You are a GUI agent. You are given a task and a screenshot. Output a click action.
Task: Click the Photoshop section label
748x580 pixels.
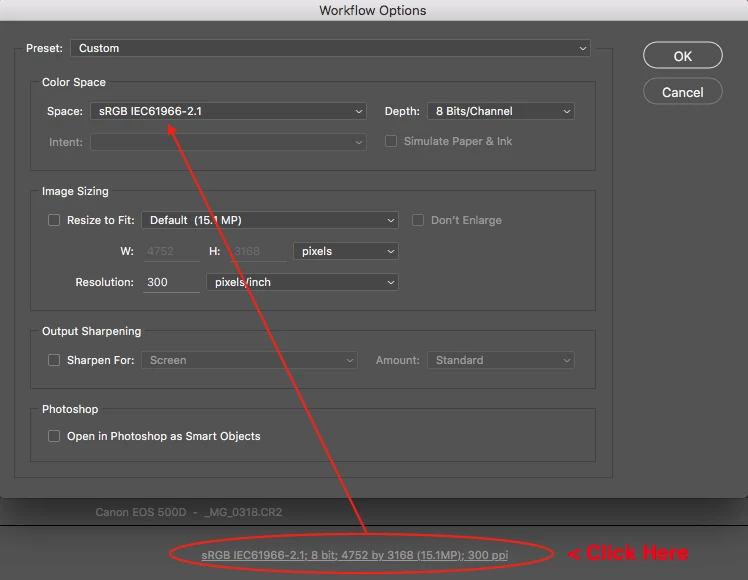(70, 409)
